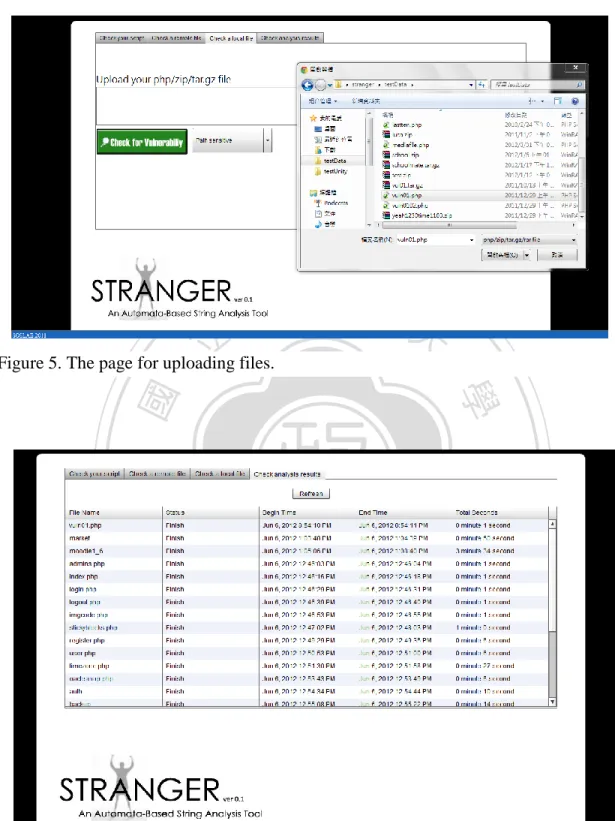Select the mediafile.php file
615x821 pixels.
point(406,145)
